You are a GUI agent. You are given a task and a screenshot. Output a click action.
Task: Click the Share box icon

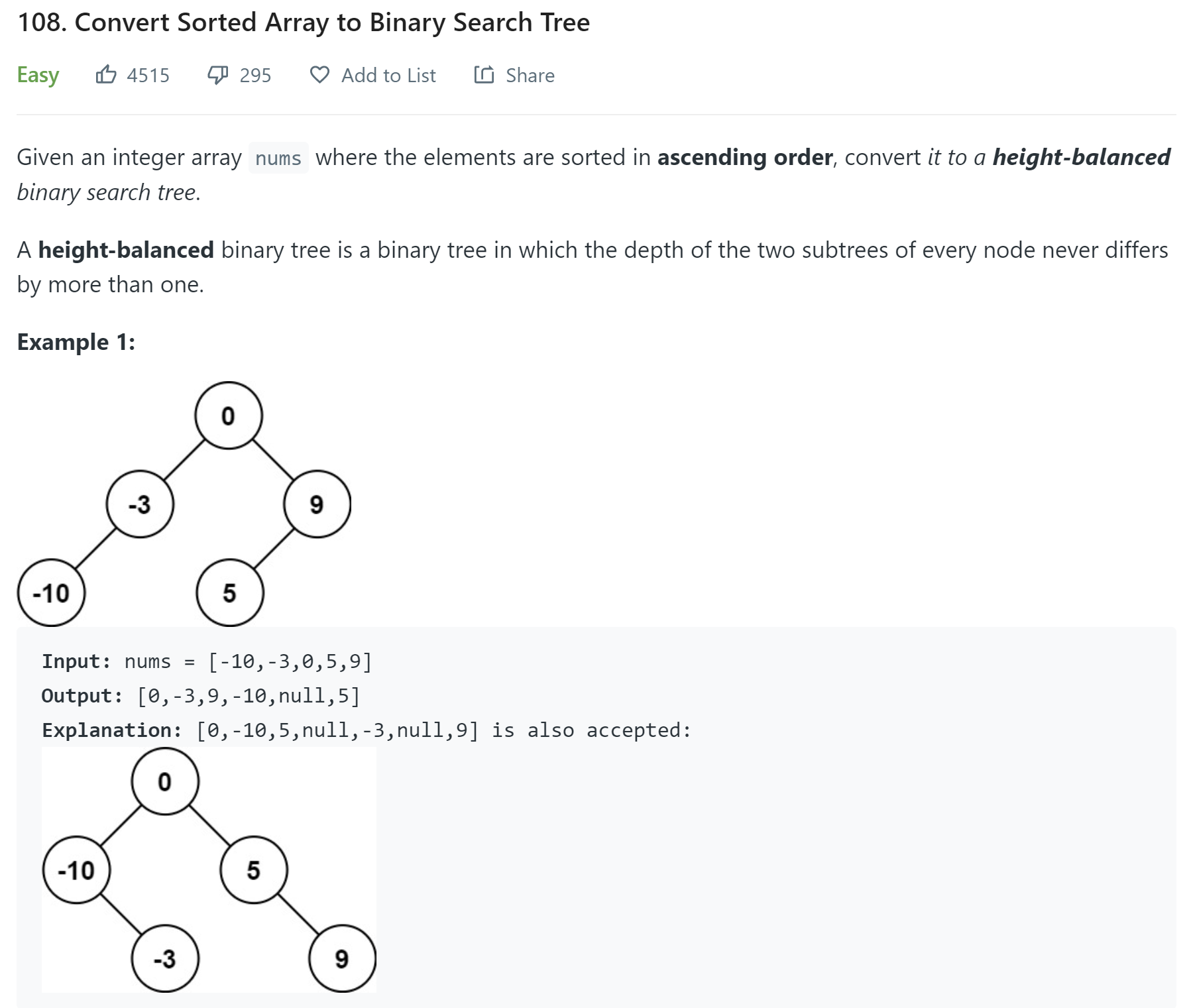pos(483,74)
